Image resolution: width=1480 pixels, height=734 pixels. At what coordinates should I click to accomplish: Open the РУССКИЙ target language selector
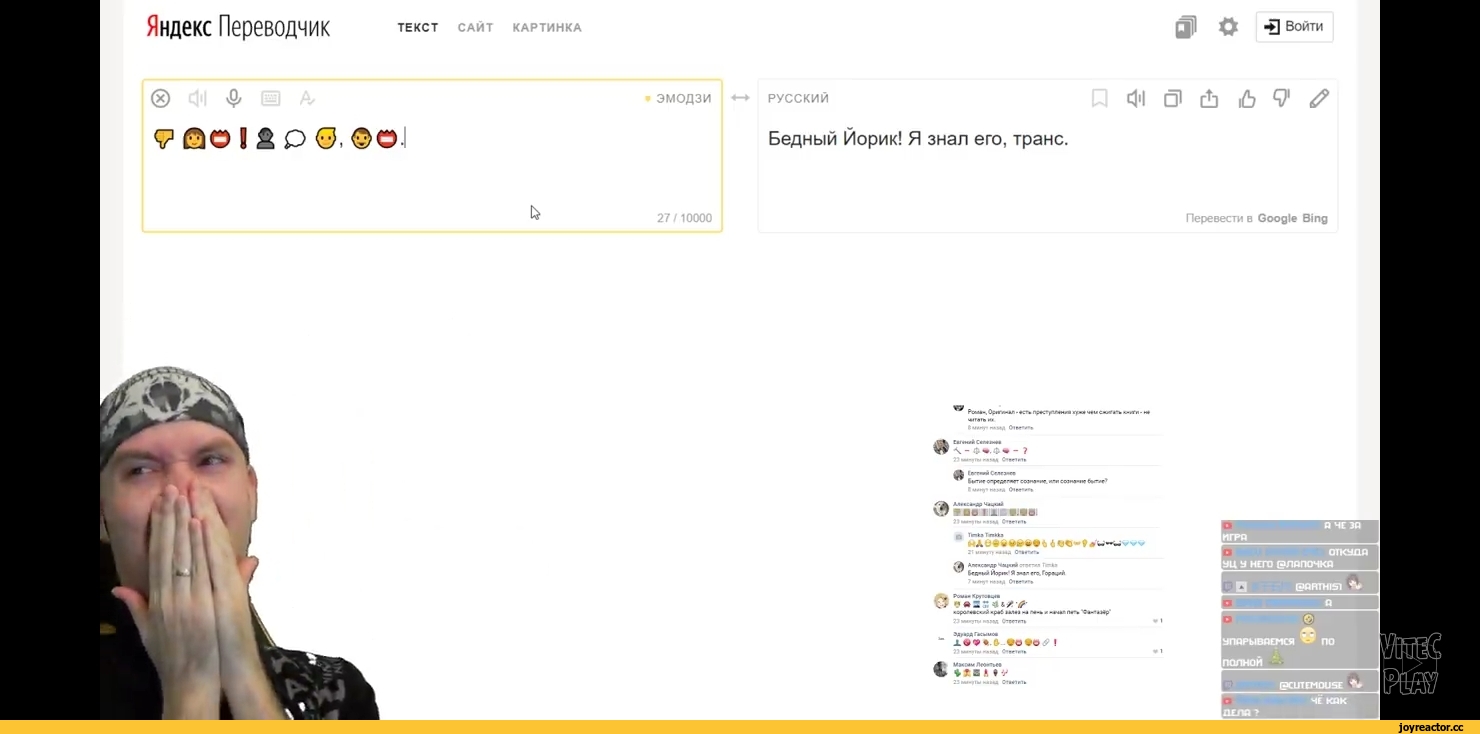coord(798,98)
